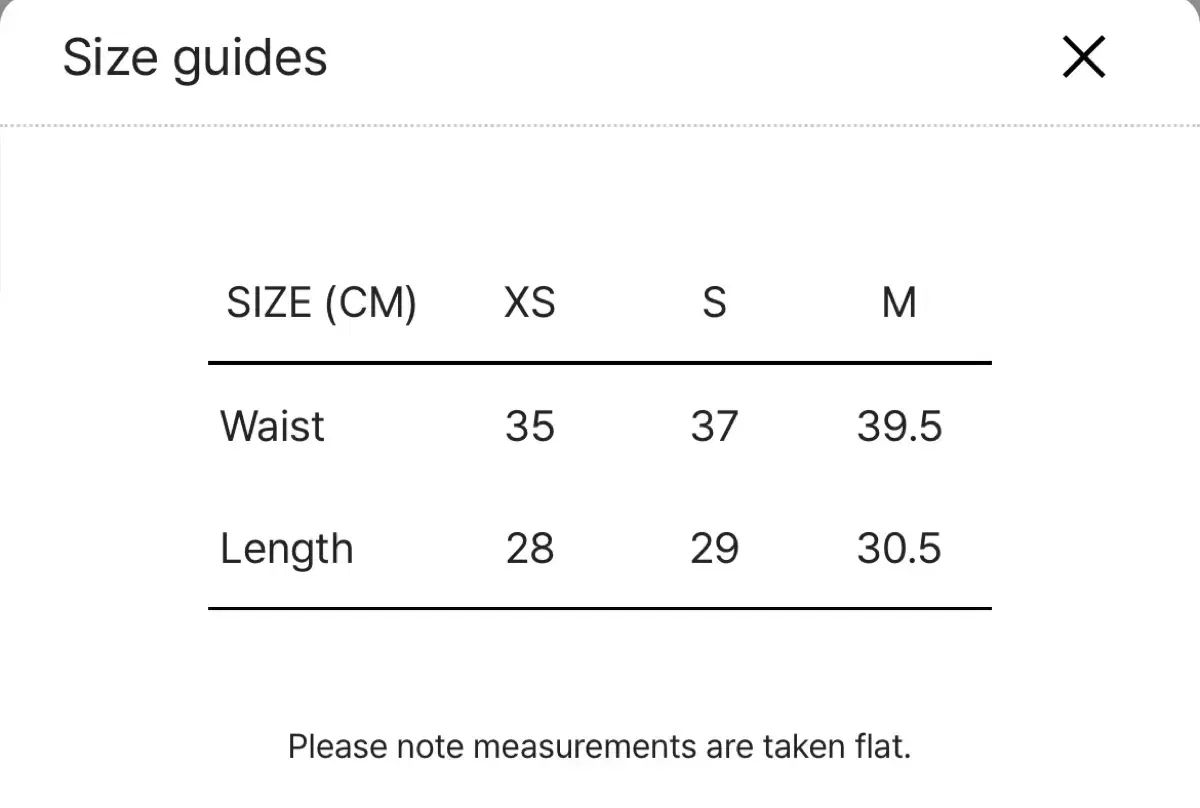Click the M length value 30.5
Image resolution: width=1200 pixels, height=808 pixels.
click(899, 549)
